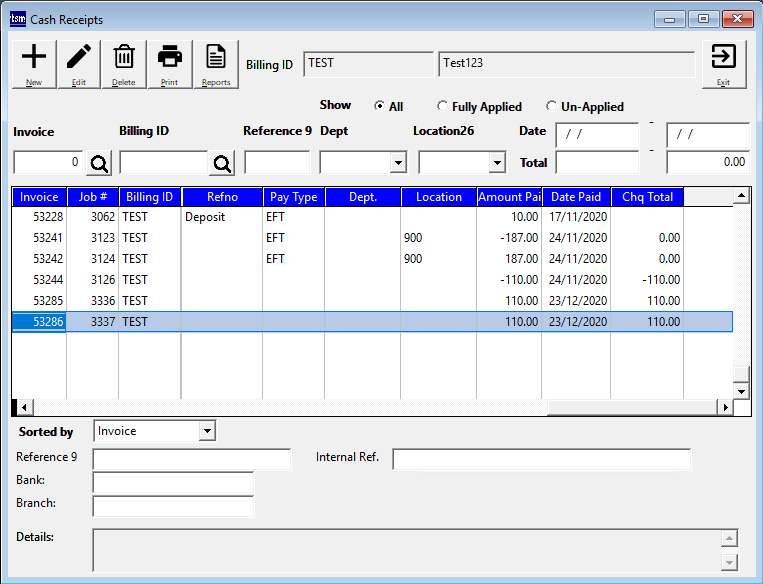Viewport: 763px width, 584px height.
Task: Select the Un-Applied radio option
Action: (552, 106)
